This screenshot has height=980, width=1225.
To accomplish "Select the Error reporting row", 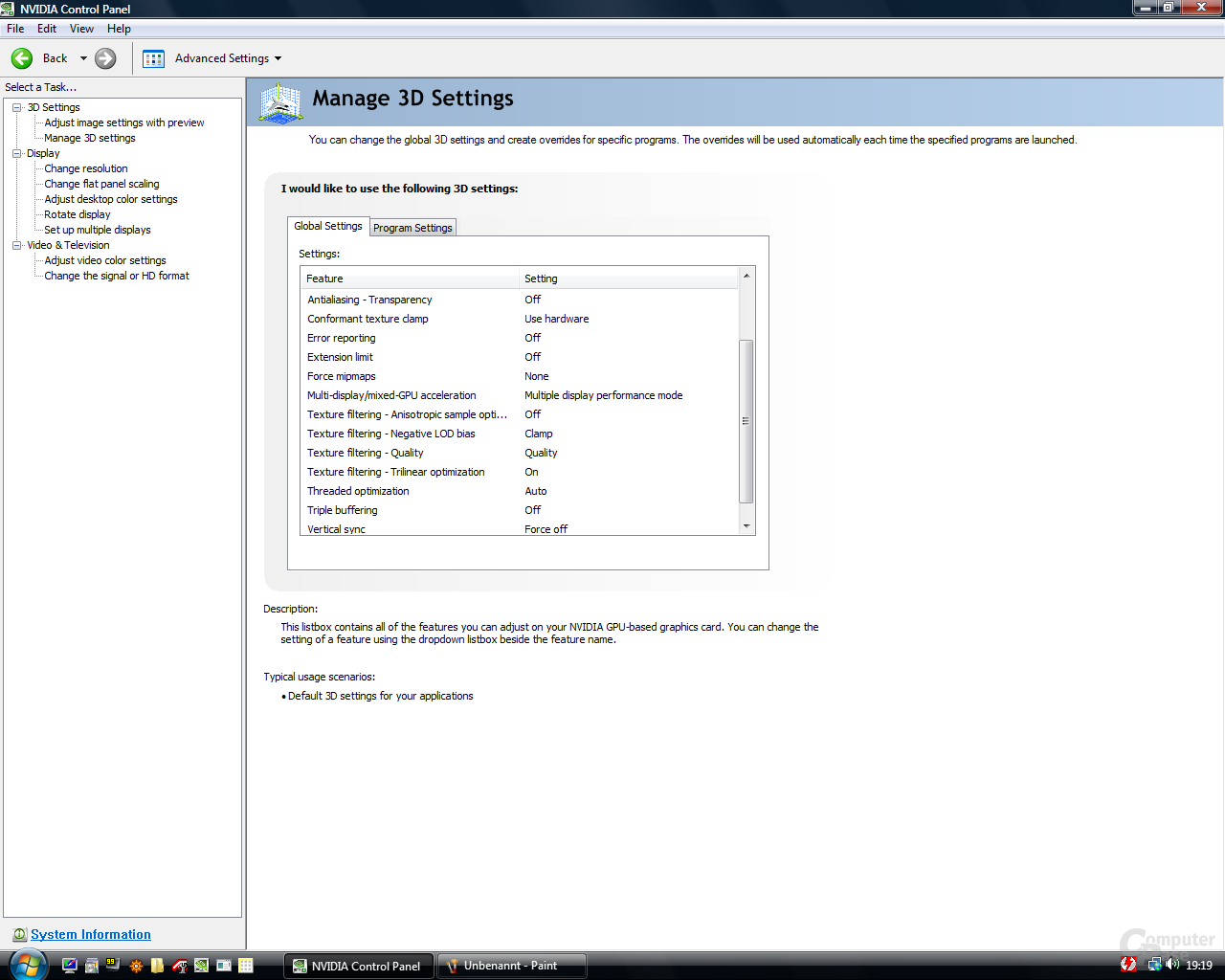I will (x=520, y=338).
